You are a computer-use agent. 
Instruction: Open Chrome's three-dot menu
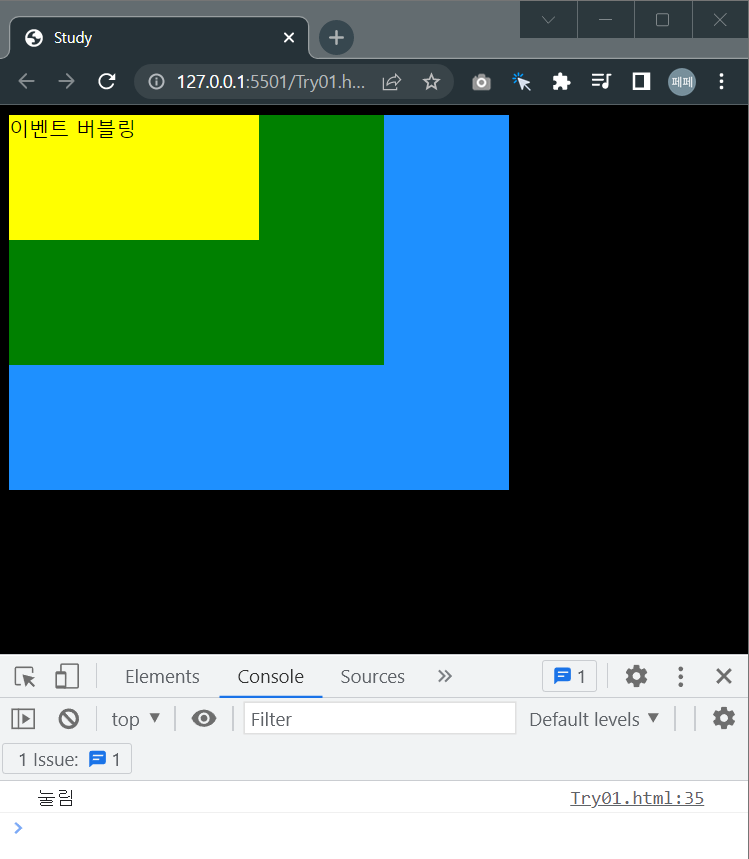722,82
